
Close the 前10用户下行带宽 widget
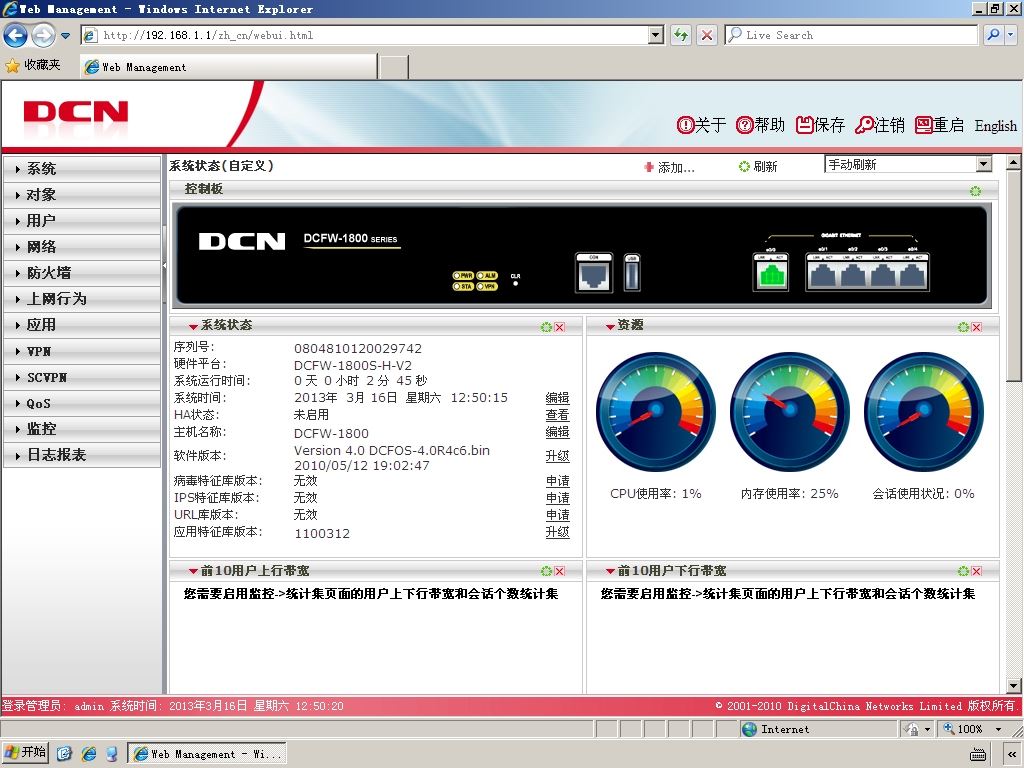976,571
